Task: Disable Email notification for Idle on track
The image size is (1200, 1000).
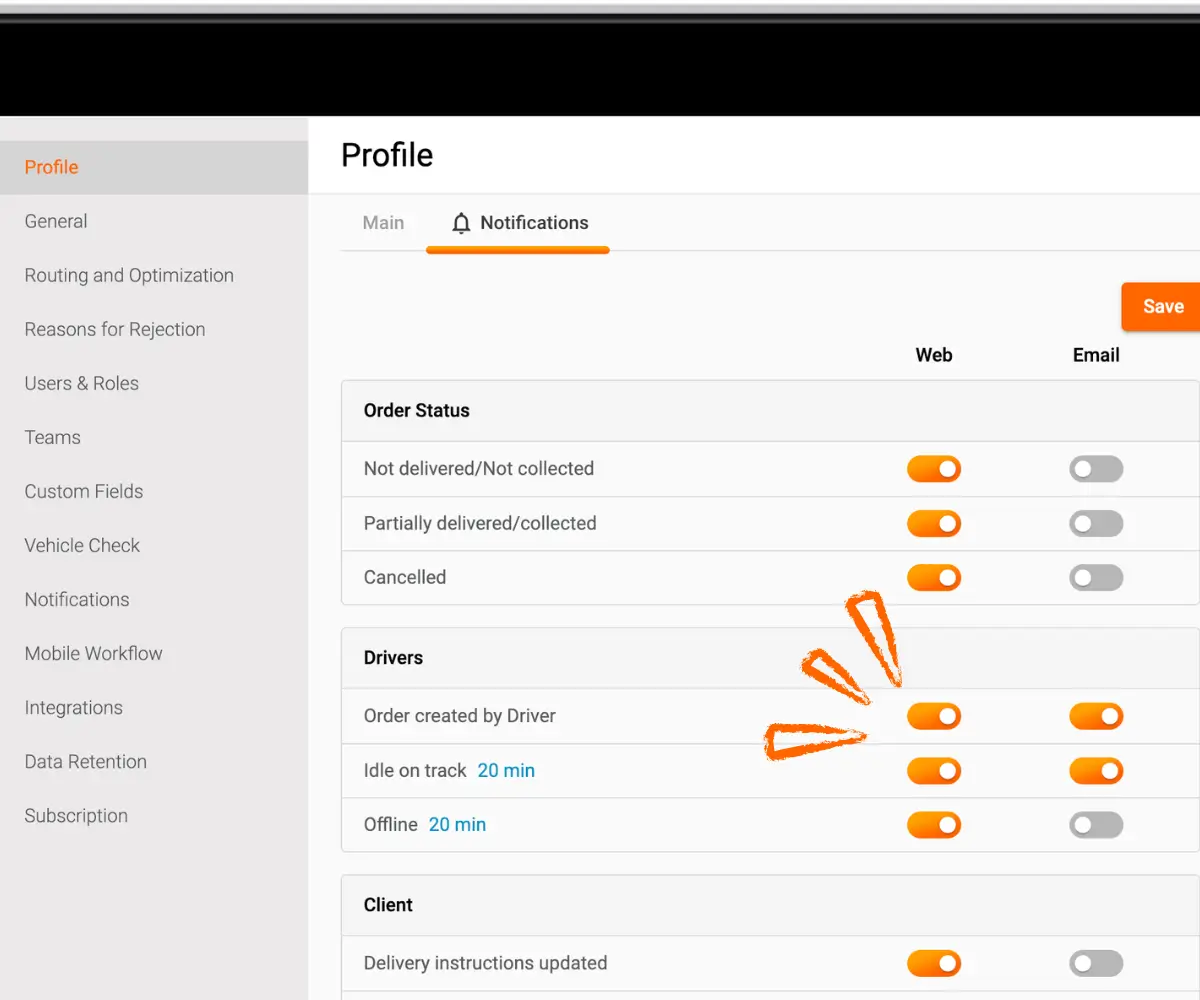Action: tap(1096, 771)
